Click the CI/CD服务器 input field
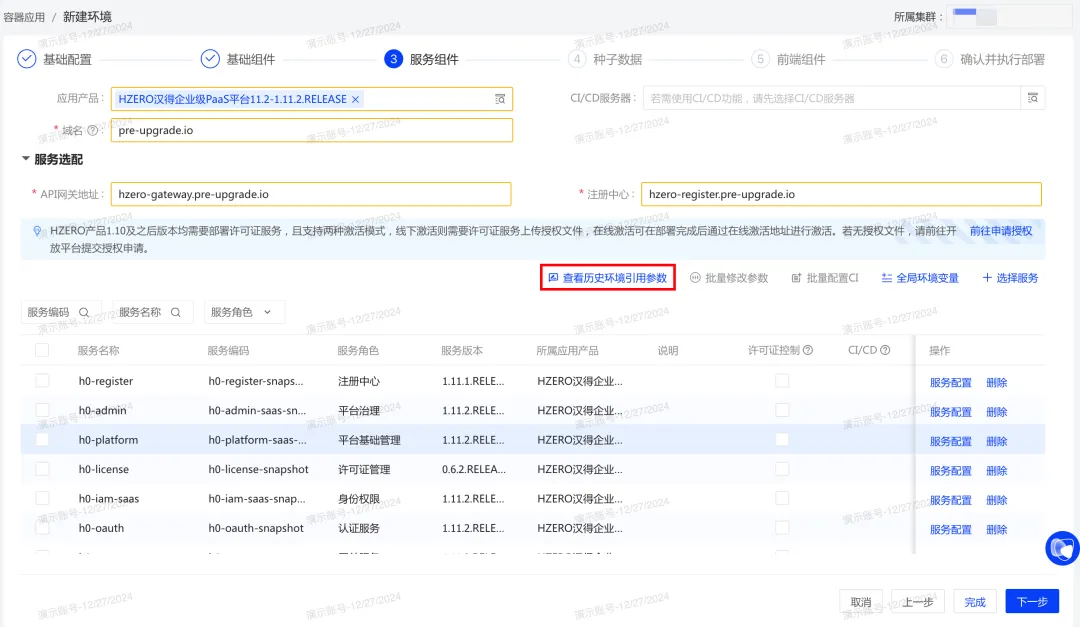 [831, 98]
